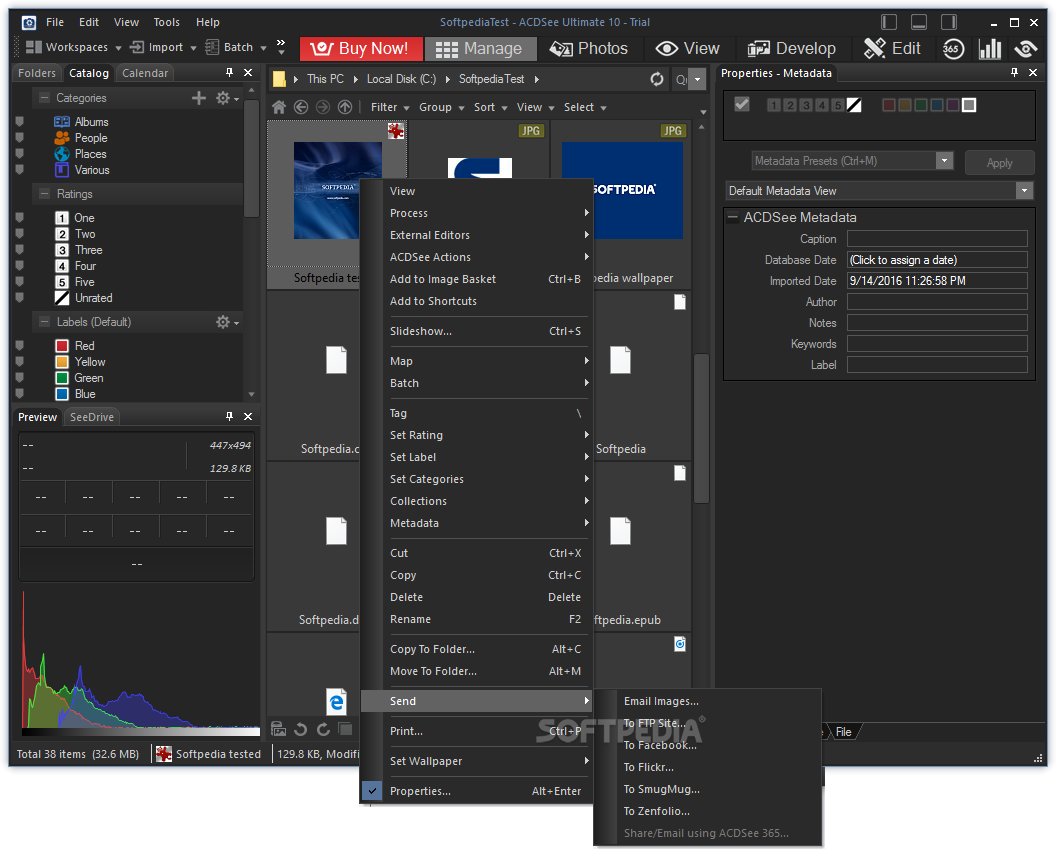
Task: Open the Sort dropdown
Action: coord(490,108)
